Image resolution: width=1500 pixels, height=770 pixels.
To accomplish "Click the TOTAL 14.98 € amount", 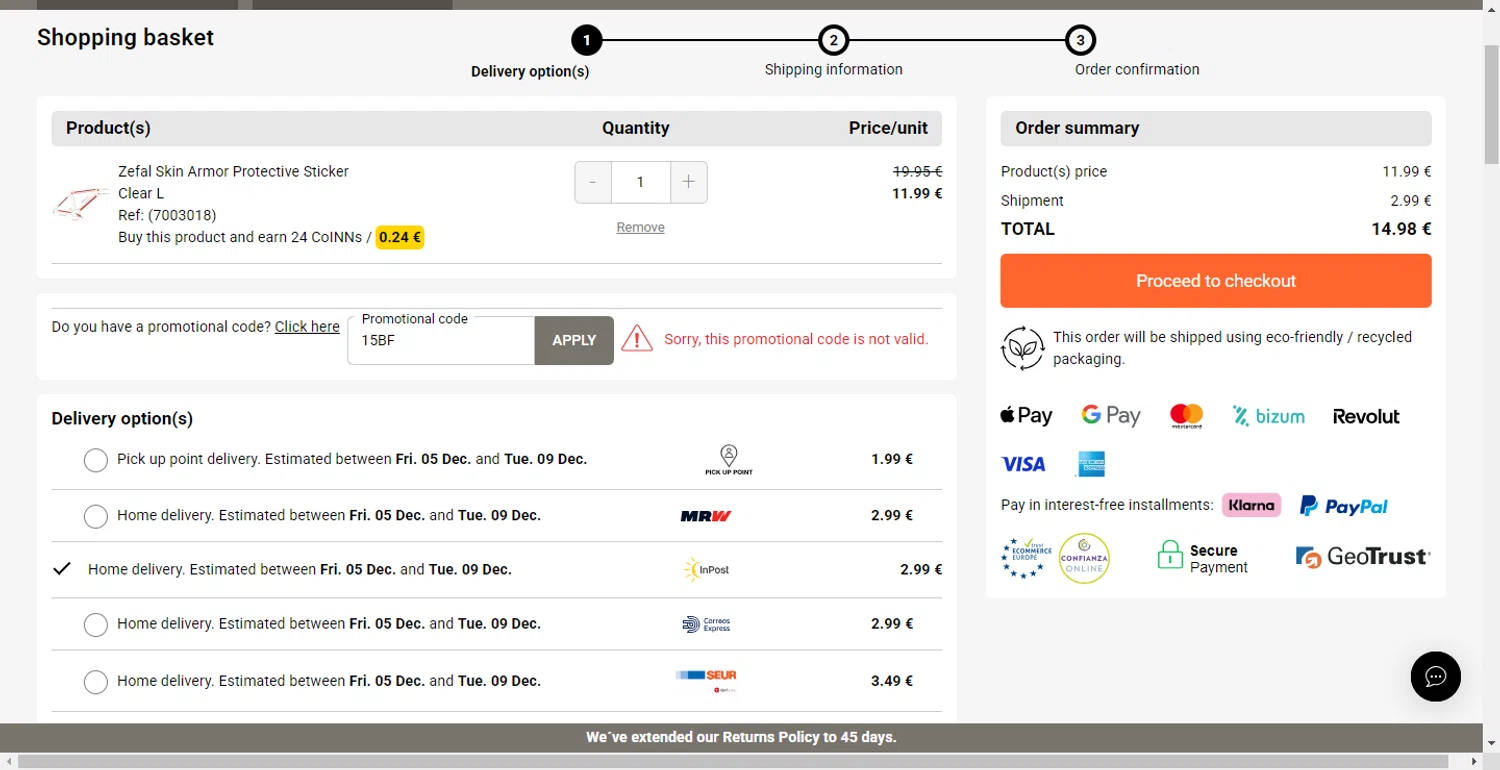I will coord(1401,229).
